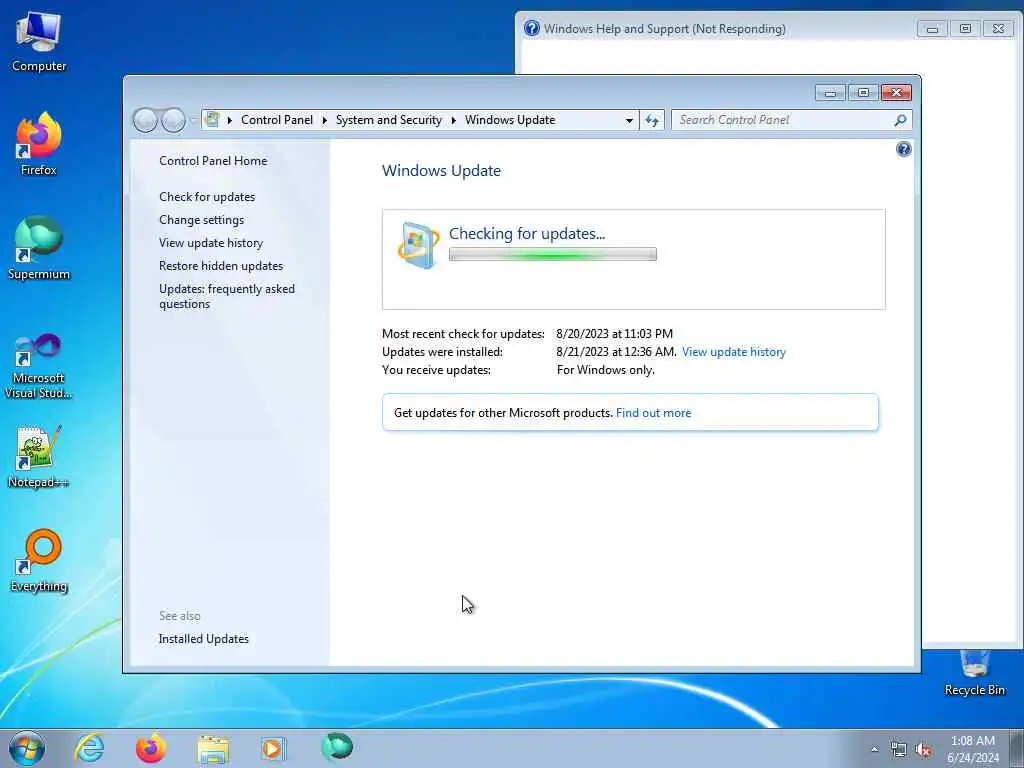Expand the arrow after Control Panel breadcrumb
Screen dimensions: 1024x768
click(325, 120)
